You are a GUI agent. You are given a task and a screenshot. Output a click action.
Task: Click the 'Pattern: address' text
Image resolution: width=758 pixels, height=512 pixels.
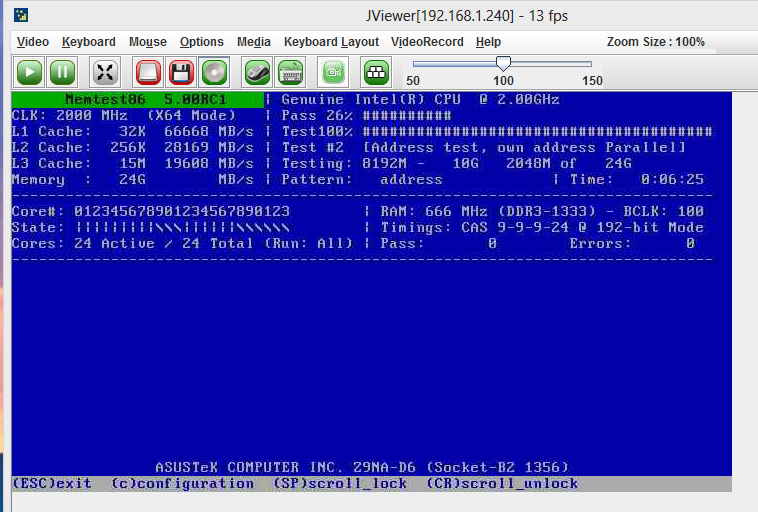[362, 179]
